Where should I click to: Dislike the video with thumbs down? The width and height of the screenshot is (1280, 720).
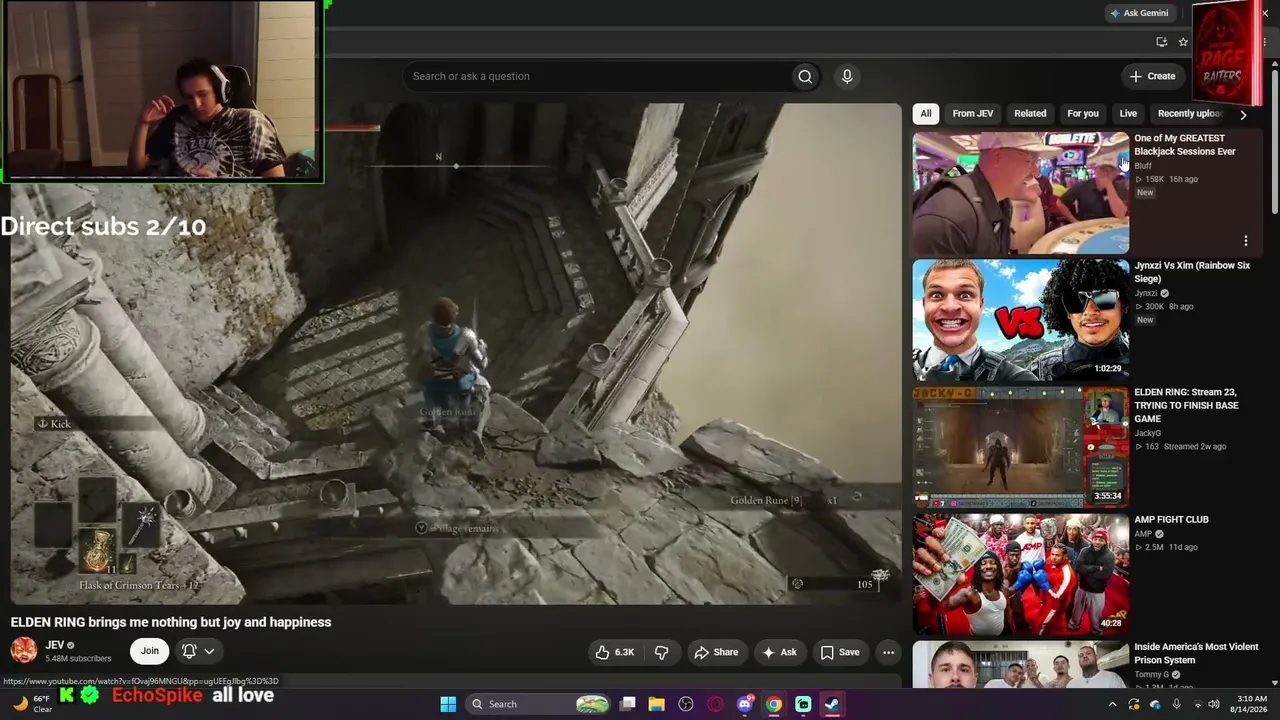pyautogui.click(x=661, y=652)
